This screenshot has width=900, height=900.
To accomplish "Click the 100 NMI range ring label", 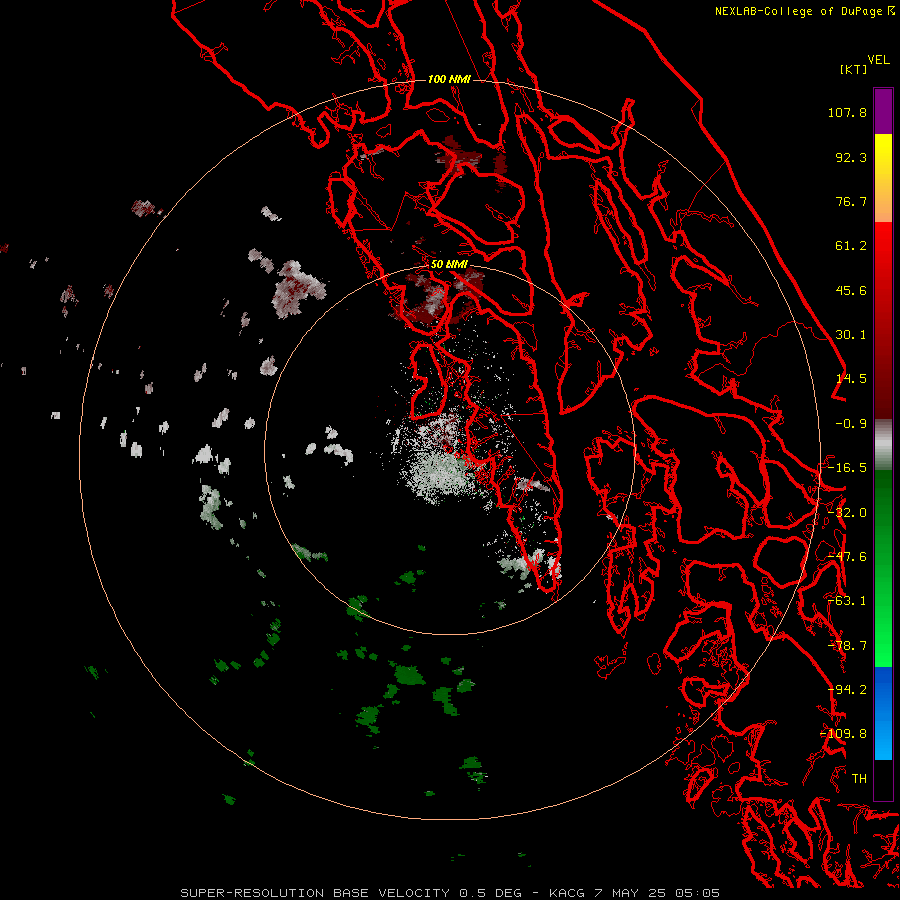I will 449,79.
